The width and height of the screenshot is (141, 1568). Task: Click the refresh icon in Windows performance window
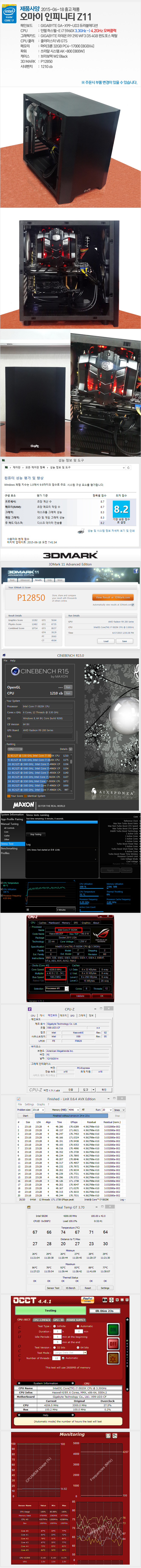tap(128, 467)
